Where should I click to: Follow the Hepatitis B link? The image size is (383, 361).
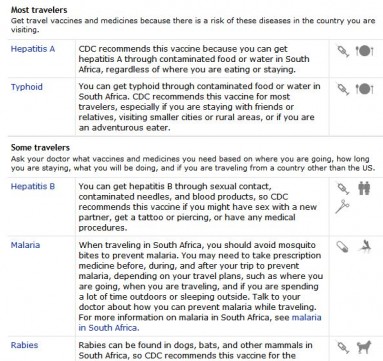click(33, 186)
